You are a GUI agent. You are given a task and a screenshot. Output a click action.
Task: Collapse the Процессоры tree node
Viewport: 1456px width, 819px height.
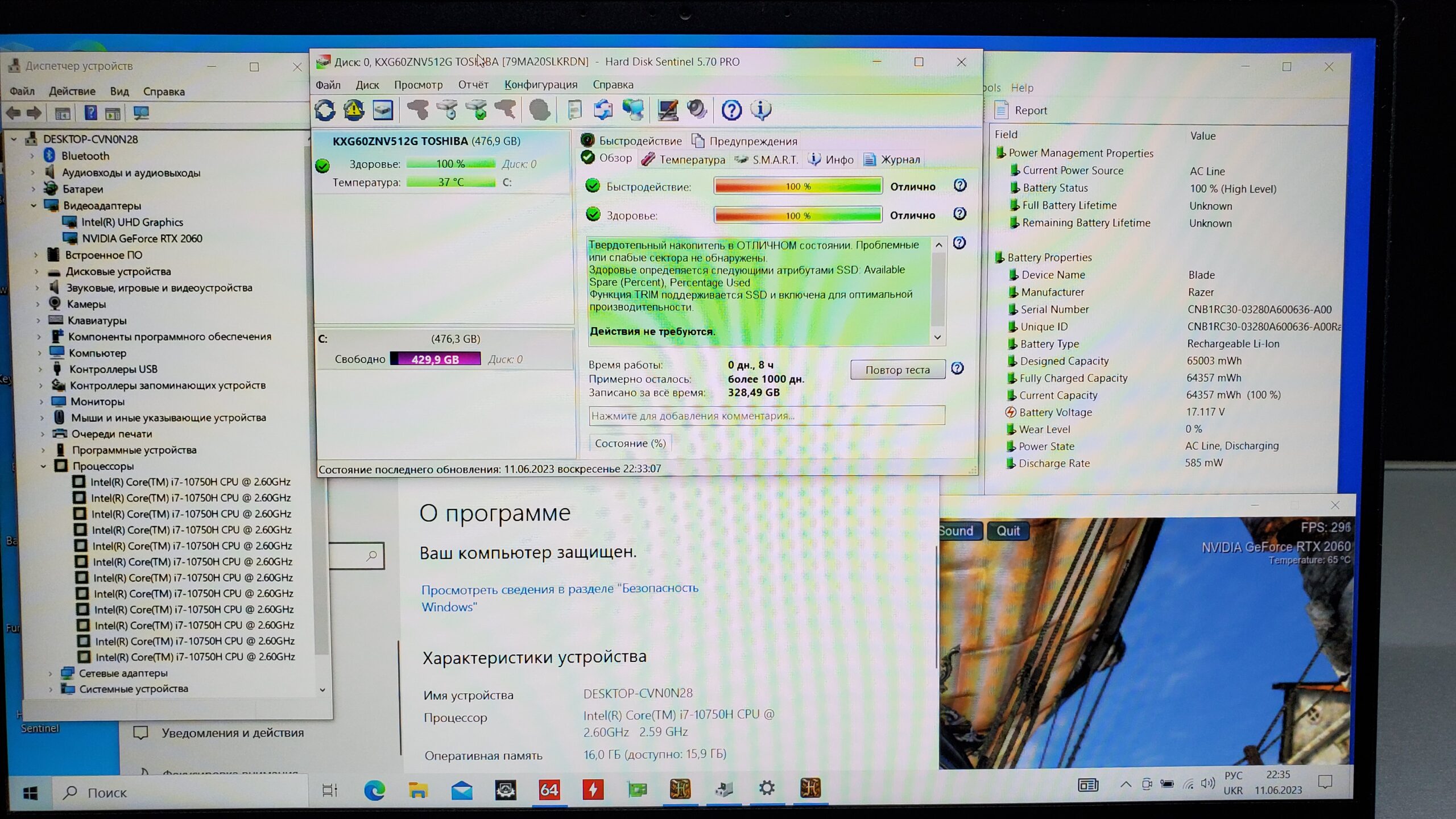coord(44,466)
